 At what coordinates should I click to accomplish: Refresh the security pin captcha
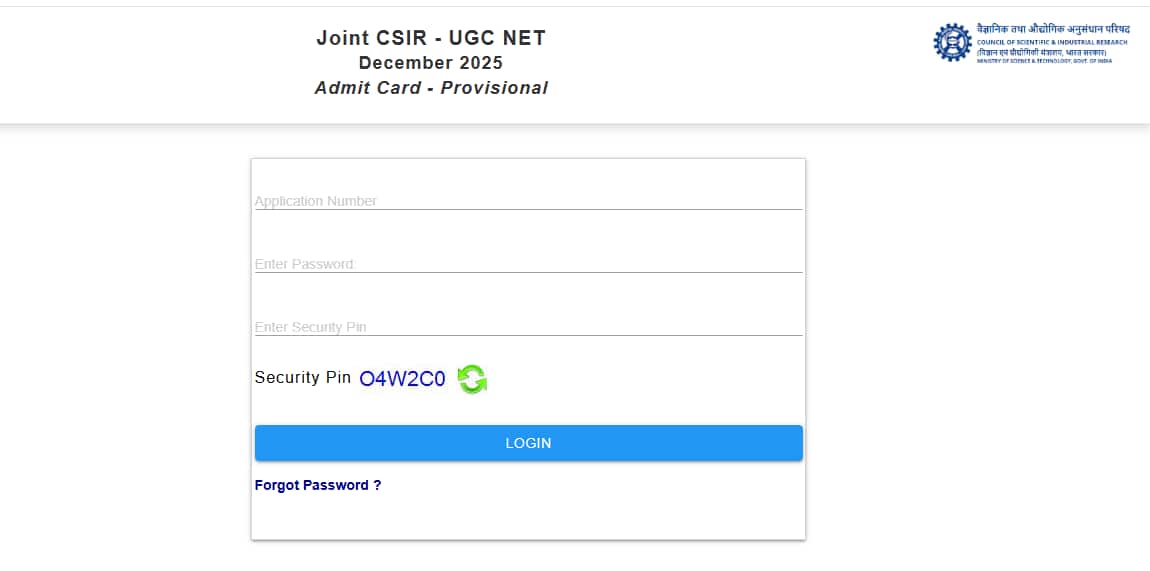[x=472, y=379]
